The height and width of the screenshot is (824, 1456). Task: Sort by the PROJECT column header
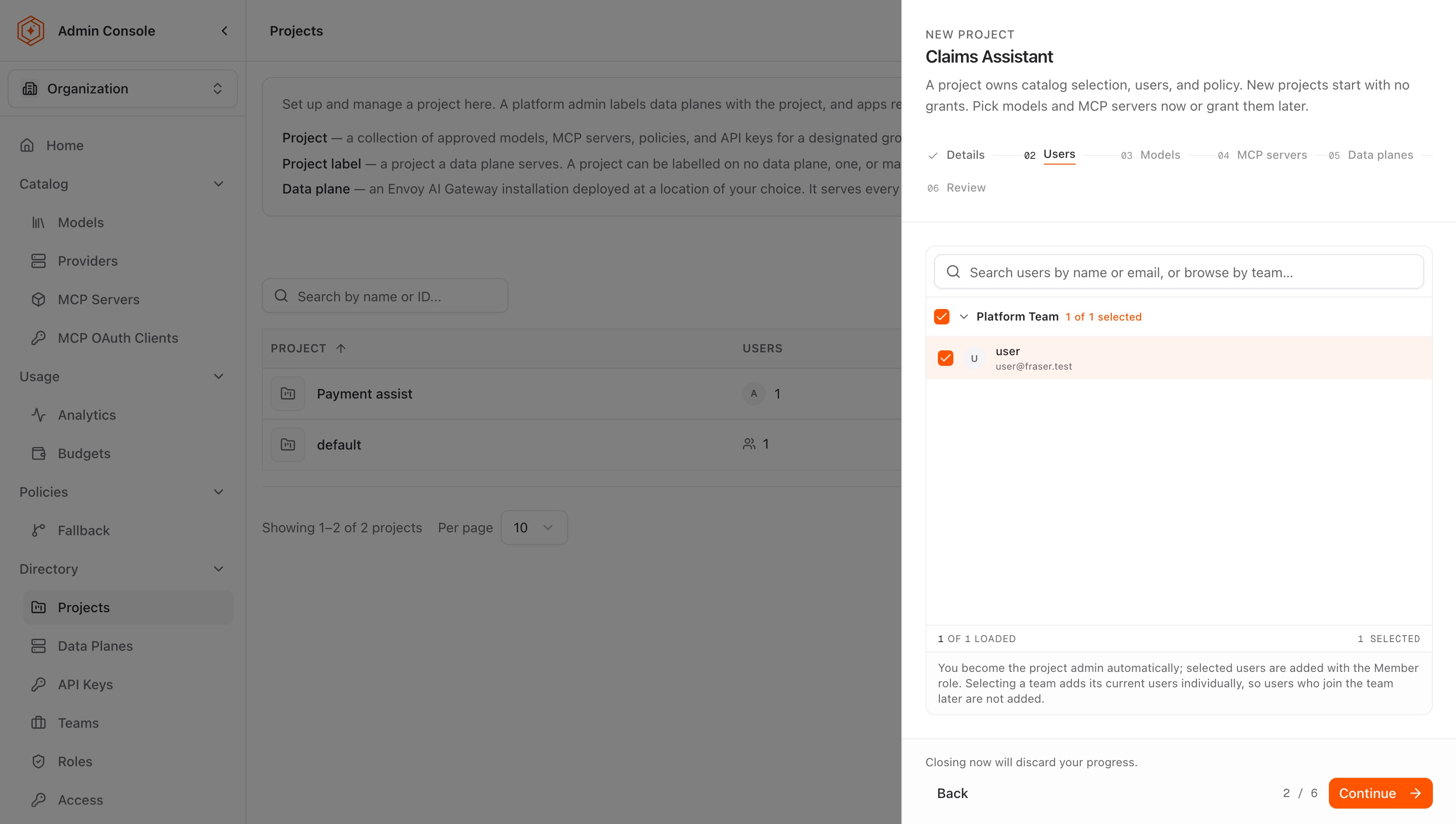(308, 348)
